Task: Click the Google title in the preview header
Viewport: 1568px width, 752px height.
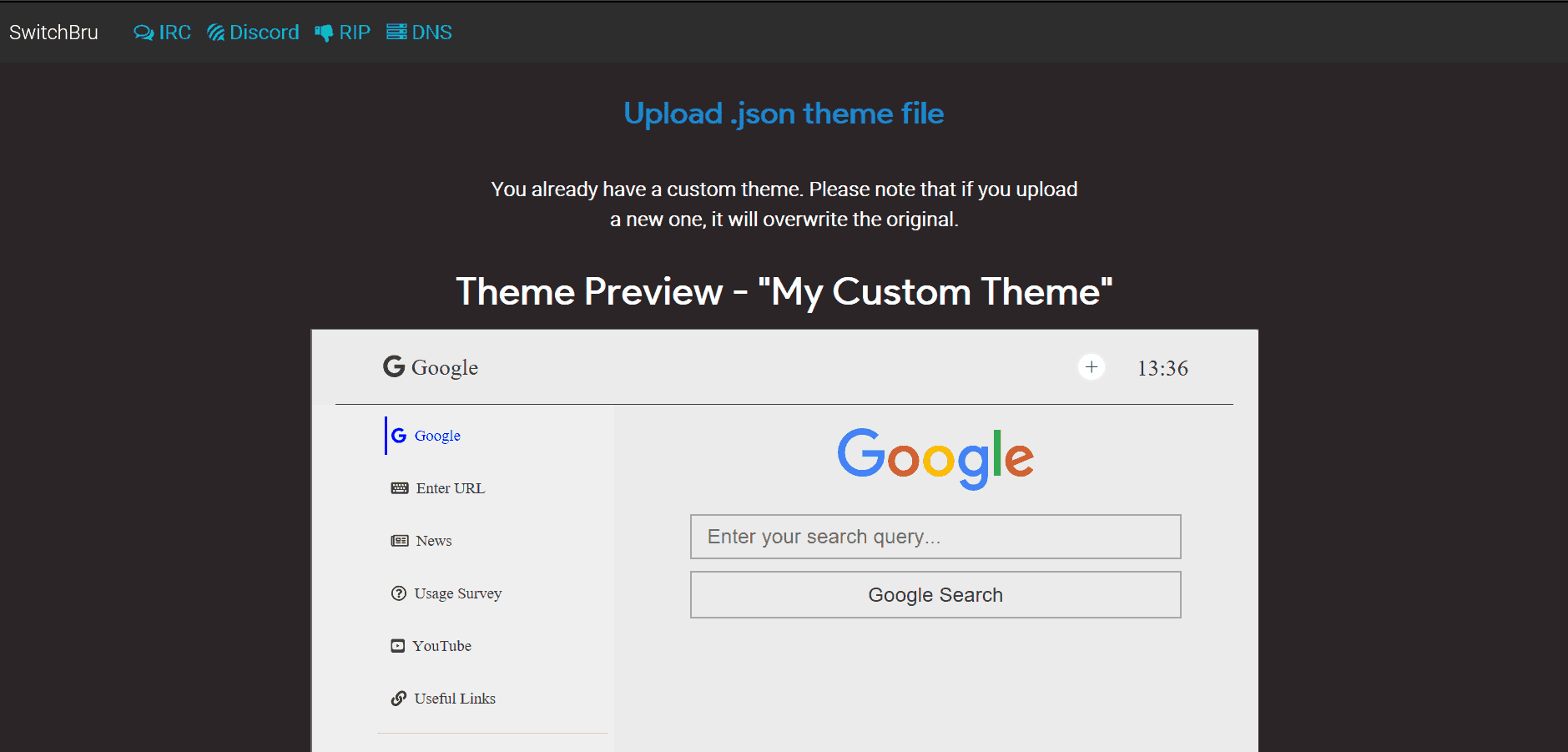Action: pos(445,368)
